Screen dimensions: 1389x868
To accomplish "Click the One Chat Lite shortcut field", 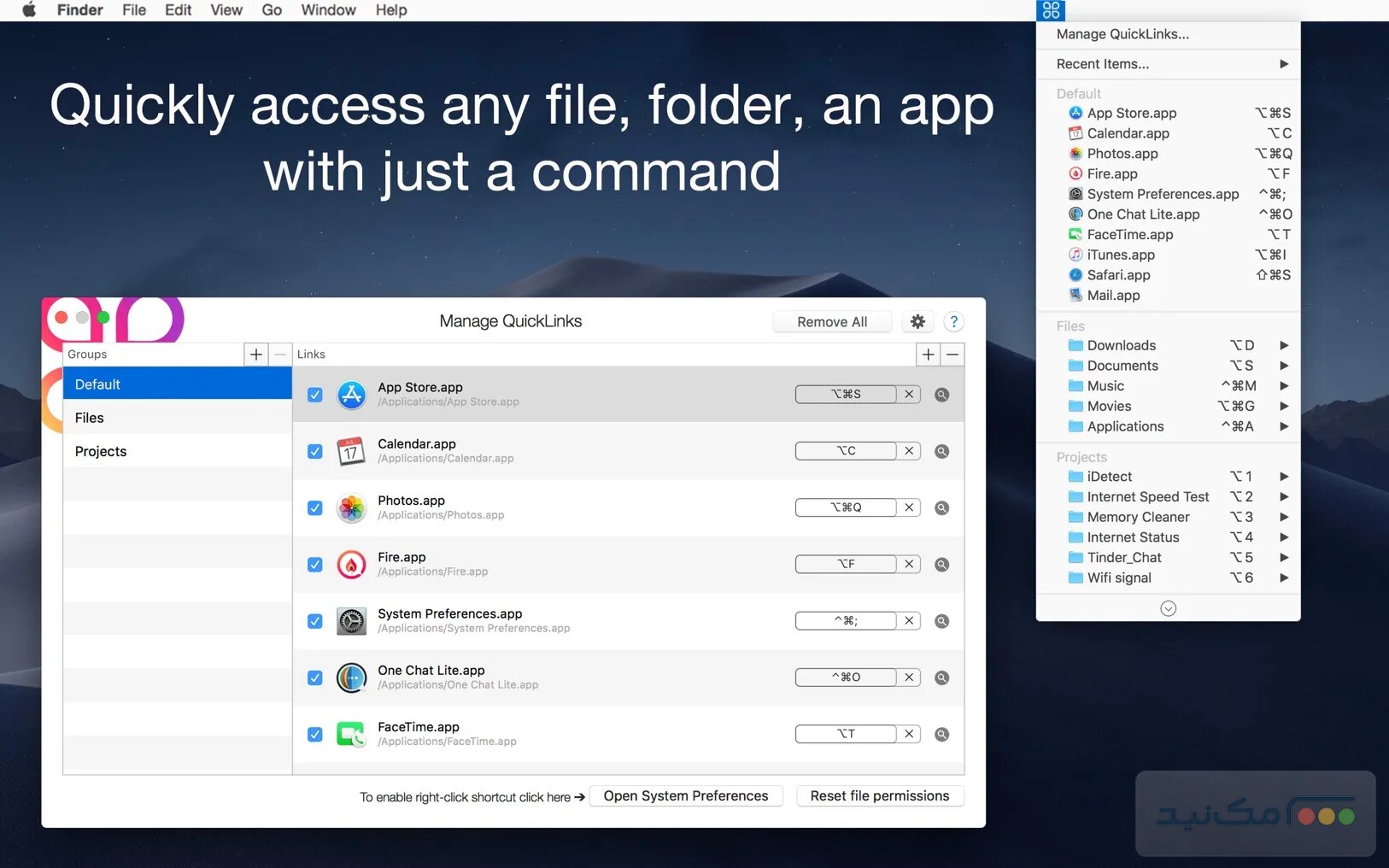I will (x=846, y=677).
